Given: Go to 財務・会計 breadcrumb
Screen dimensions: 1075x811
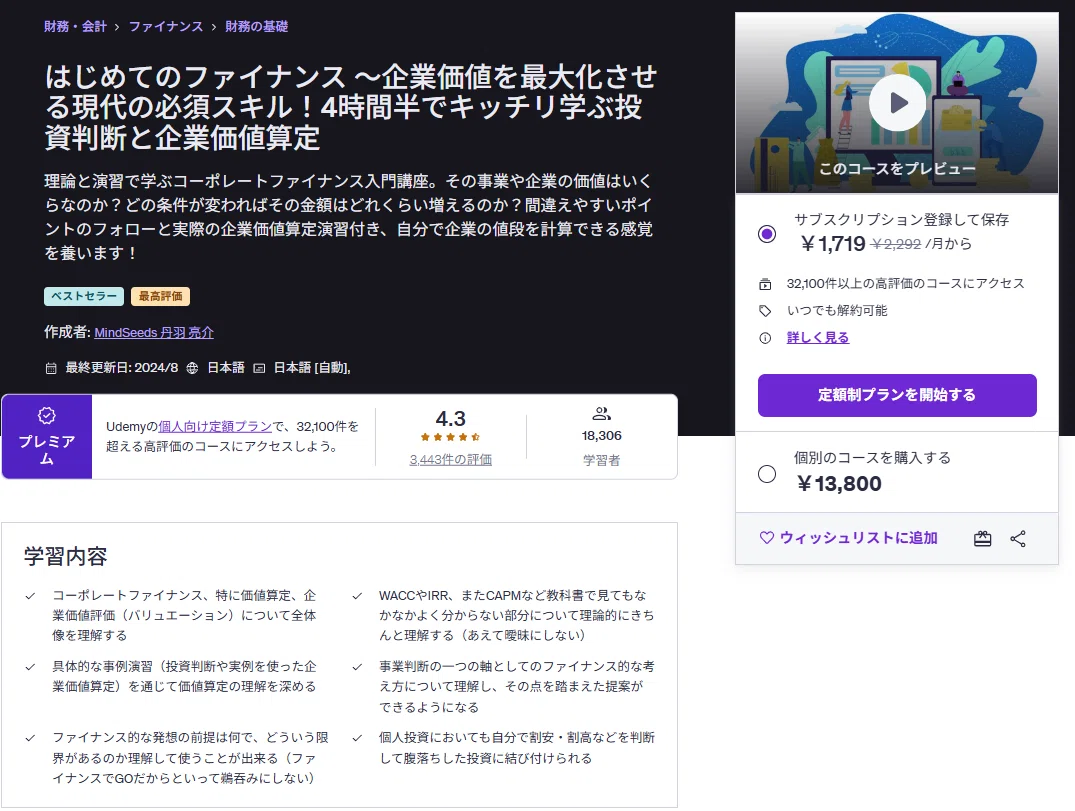Looking at the screenshot, I should click(x=75, y=26).
